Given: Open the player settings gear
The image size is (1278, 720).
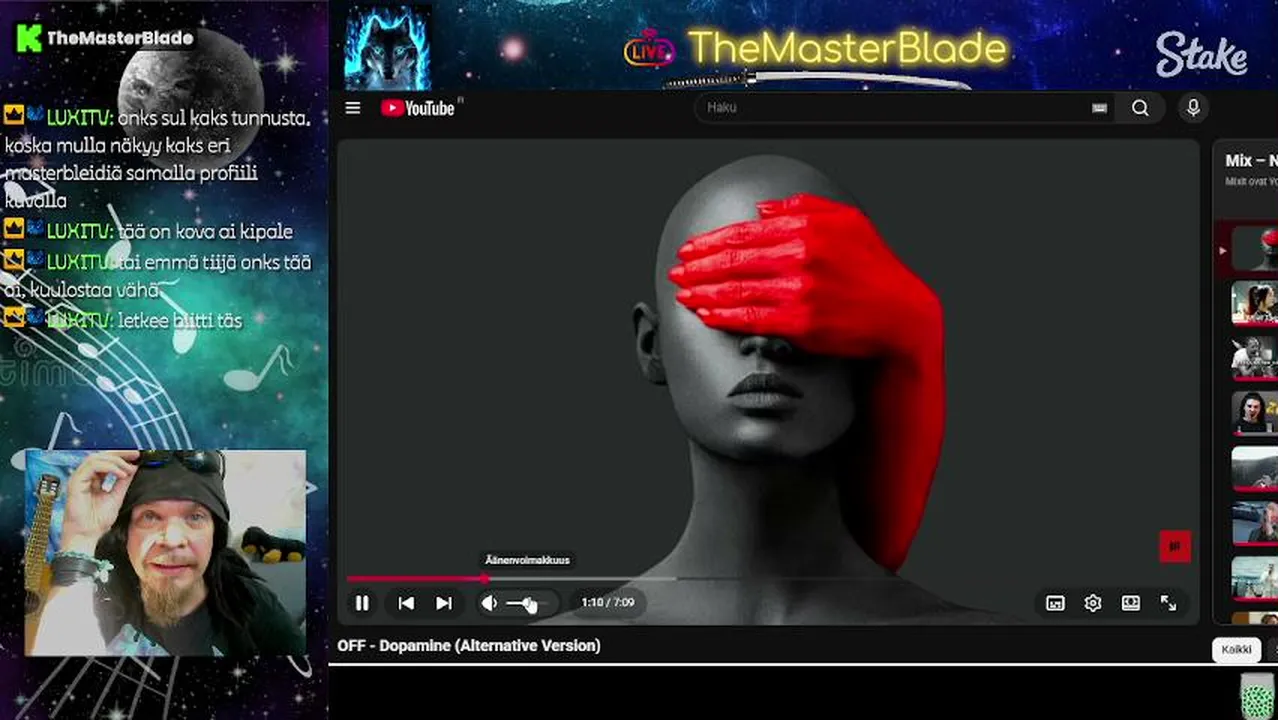Looking at the screenshot, I should click(1093, 603).
